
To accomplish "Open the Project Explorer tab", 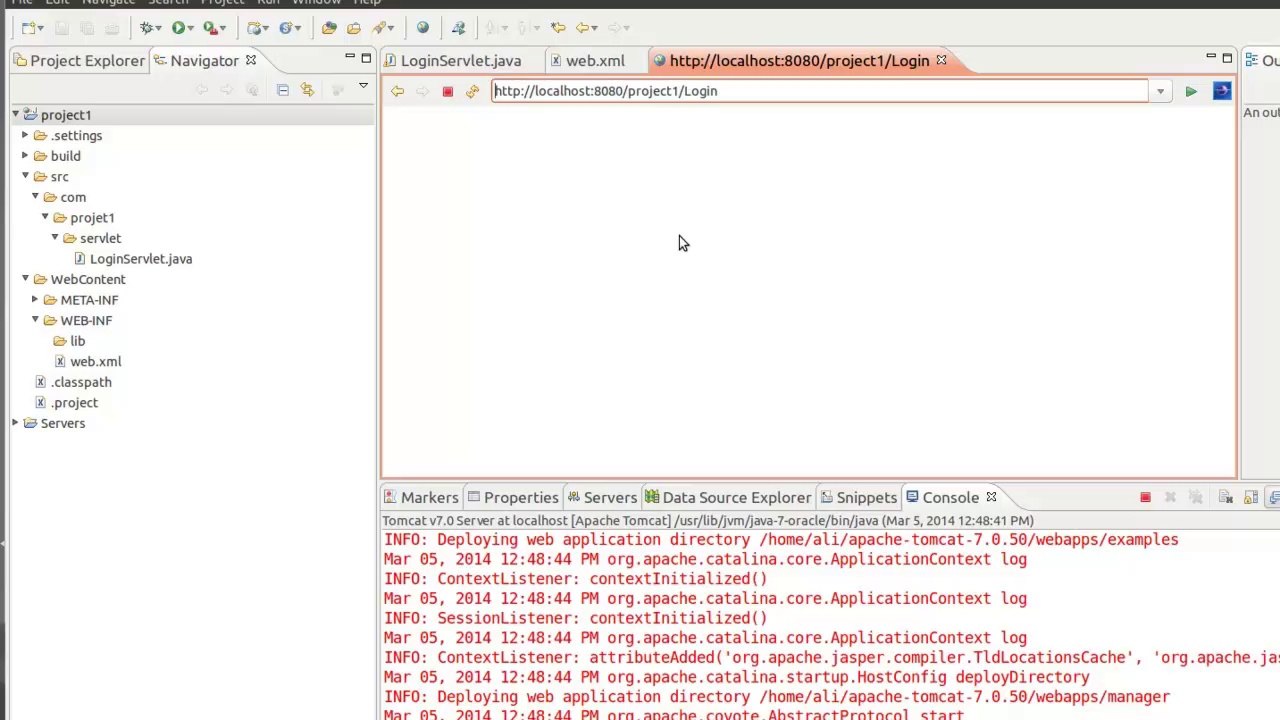I will (x=79, y=61).
